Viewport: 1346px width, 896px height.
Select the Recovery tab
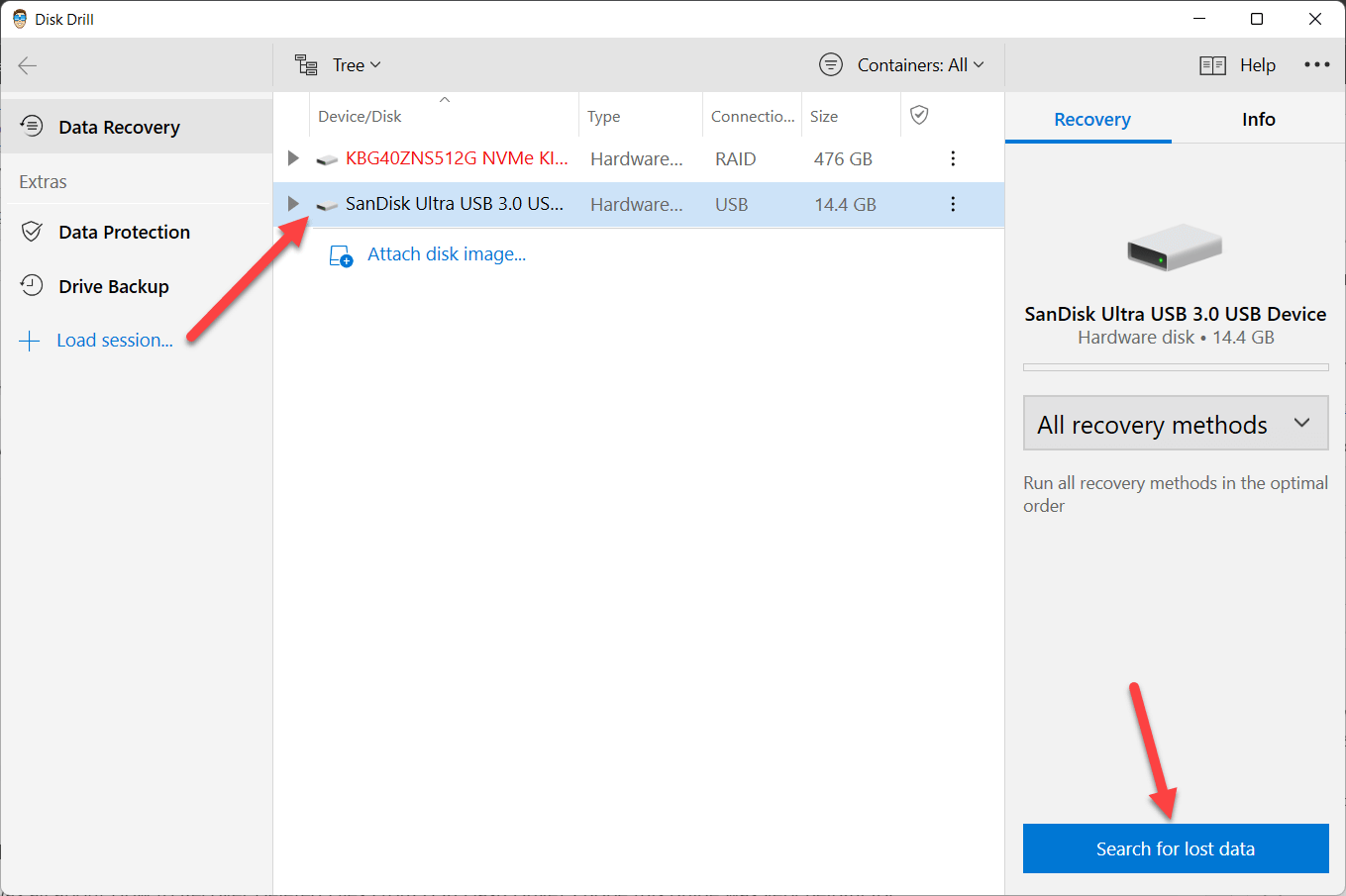click(x=1091, y=120)
